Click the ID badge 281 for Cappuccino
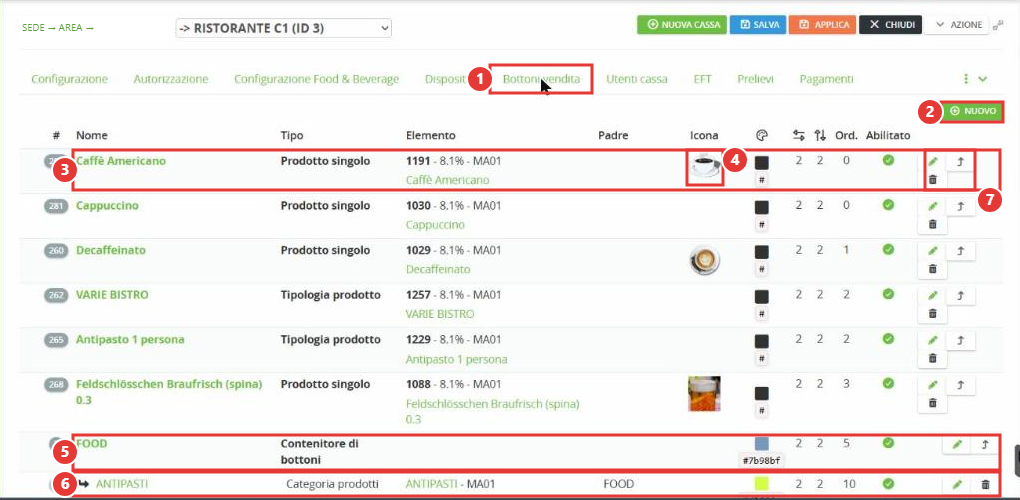This screenshot has height=500, width=1020. point(57,206)
